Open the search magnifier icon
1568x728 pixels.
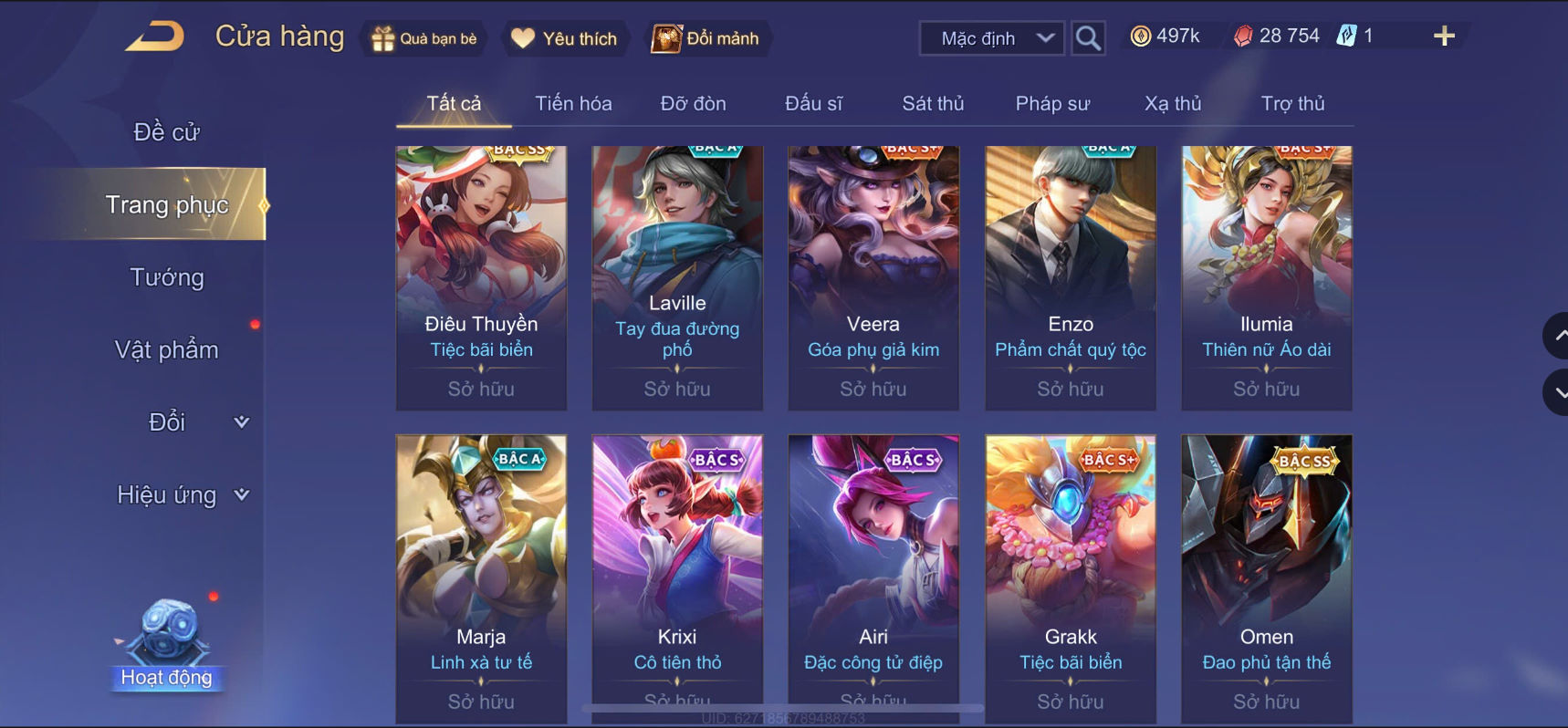click(x=1088, y=38)
